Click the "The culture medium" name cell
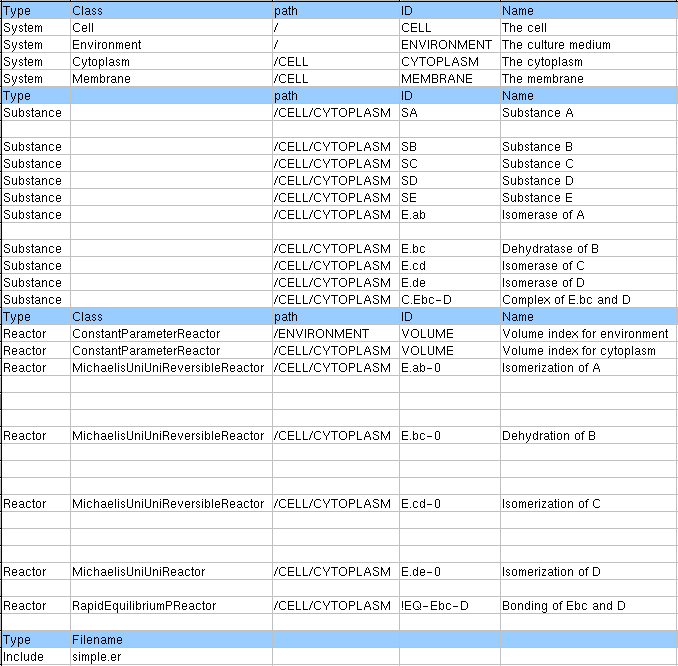Screen dimensions: 678x666 [x=556, y=45]
